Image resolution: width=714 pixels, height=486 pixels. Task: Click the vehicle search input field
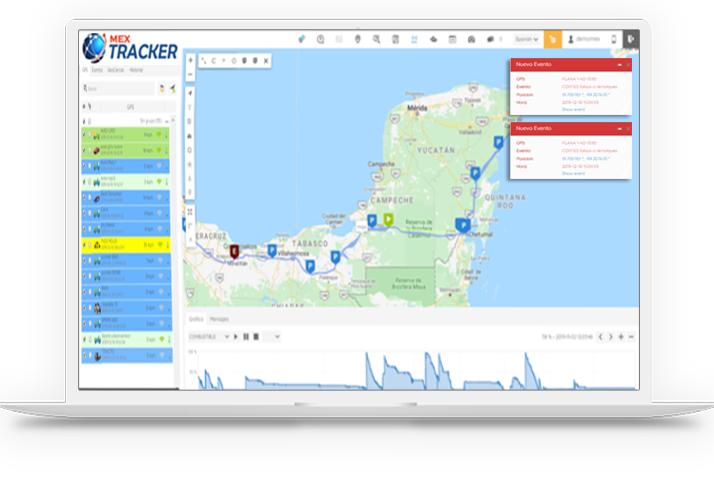tap(117, 88)
